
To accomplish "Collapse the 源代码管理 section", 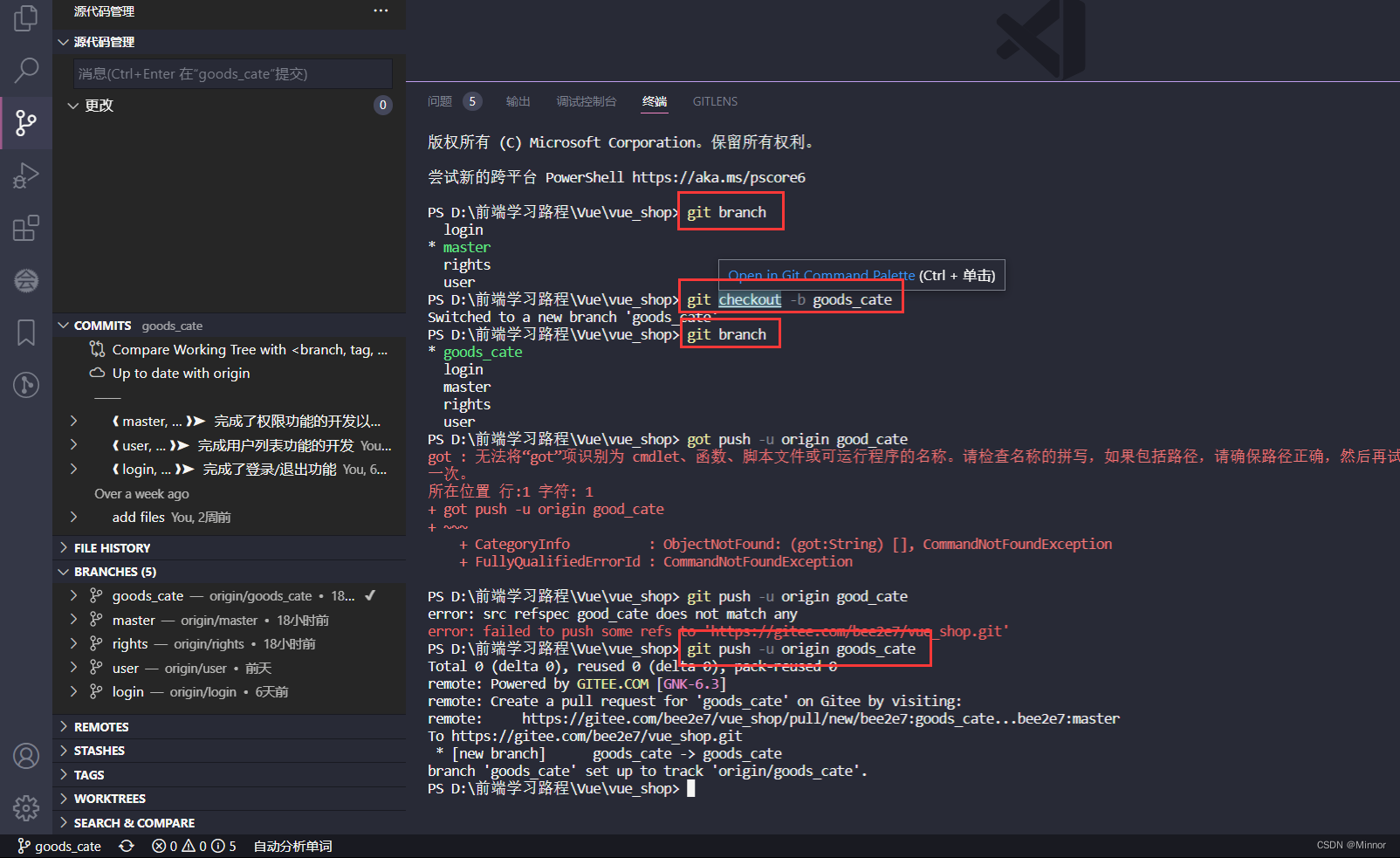I will coord(63,42).
